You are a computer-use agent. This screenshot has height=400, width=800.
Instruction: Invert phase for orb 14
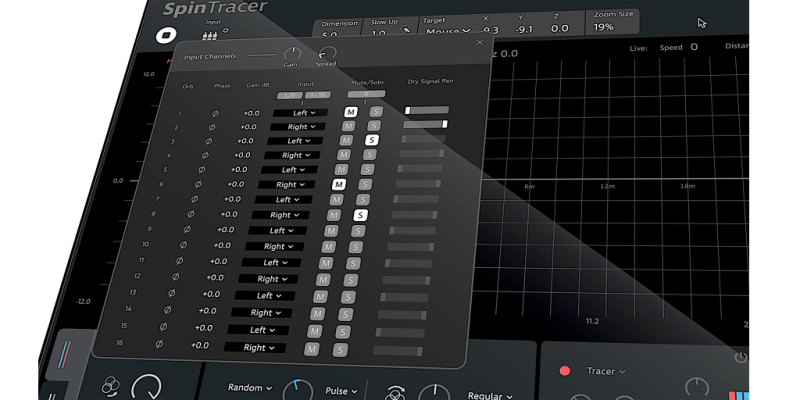[x=167, y=310]
